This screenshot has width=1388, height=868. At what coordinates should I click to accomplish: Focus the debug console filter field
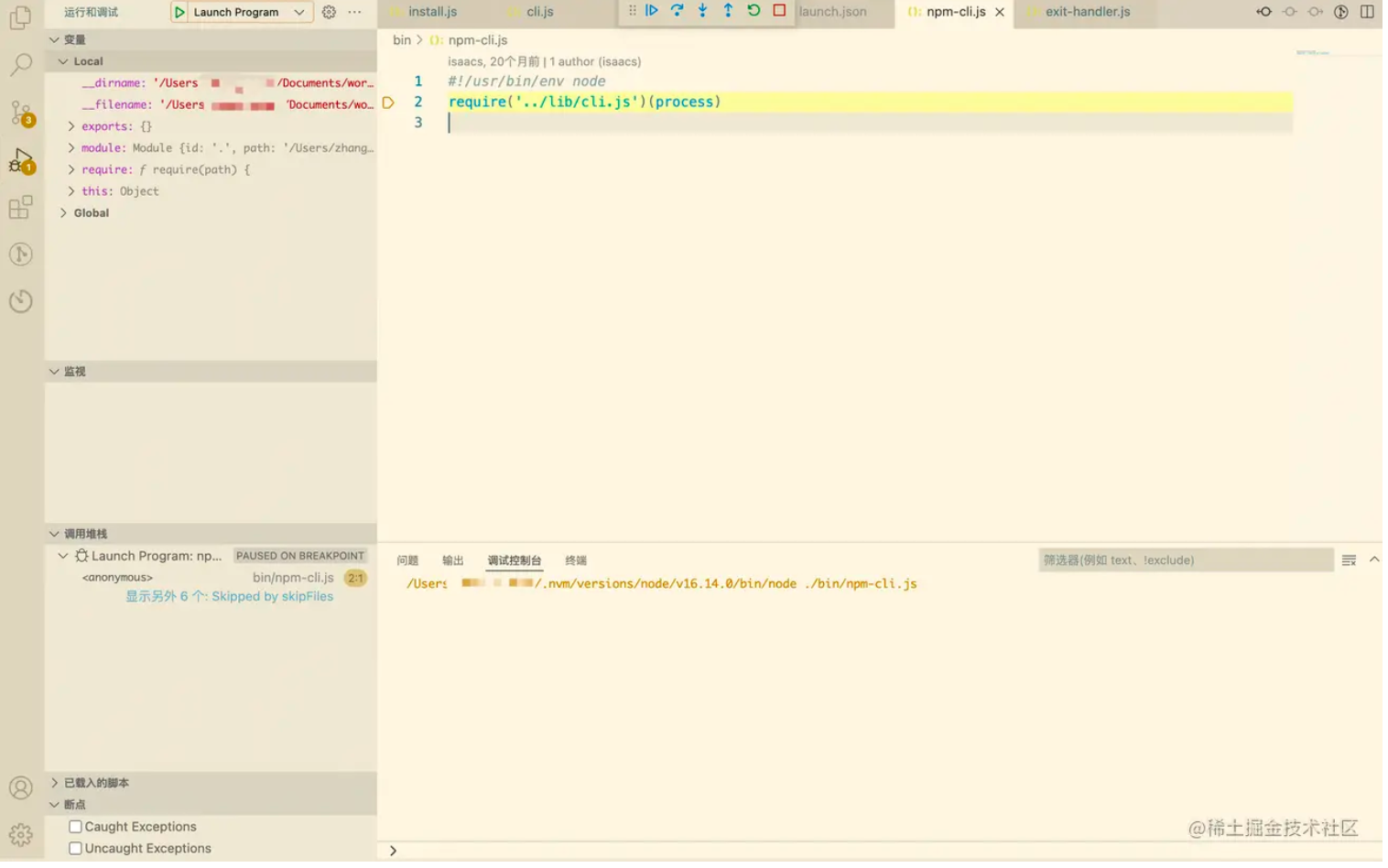pos(1186,559)
